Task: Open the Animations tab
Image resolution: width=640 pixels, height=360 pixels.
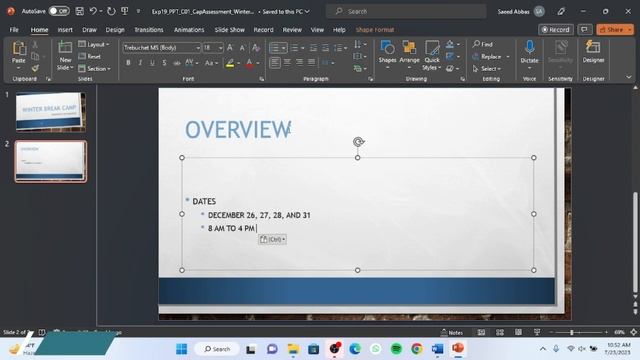Action: coord(189,30)
